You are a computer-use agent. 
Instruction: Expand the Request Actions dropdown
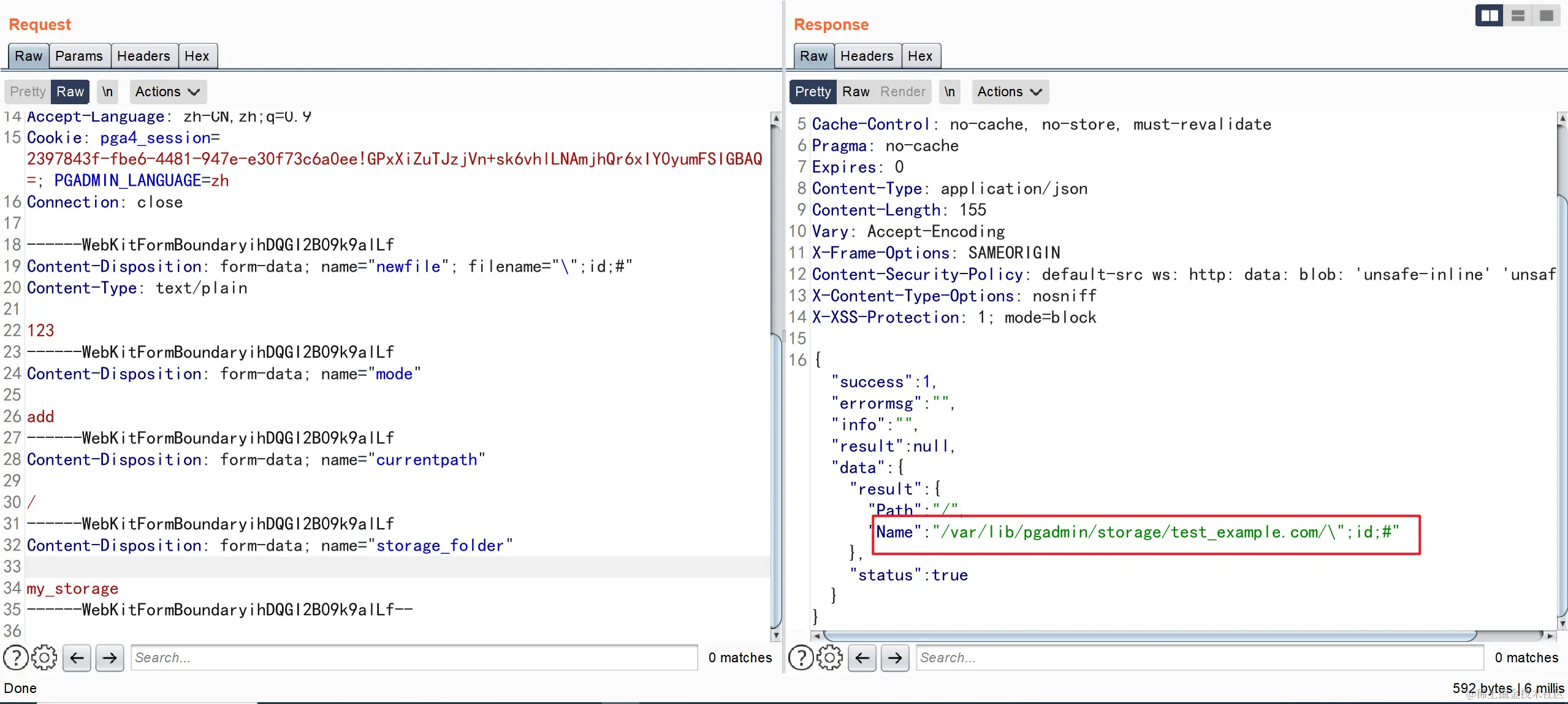167,91
